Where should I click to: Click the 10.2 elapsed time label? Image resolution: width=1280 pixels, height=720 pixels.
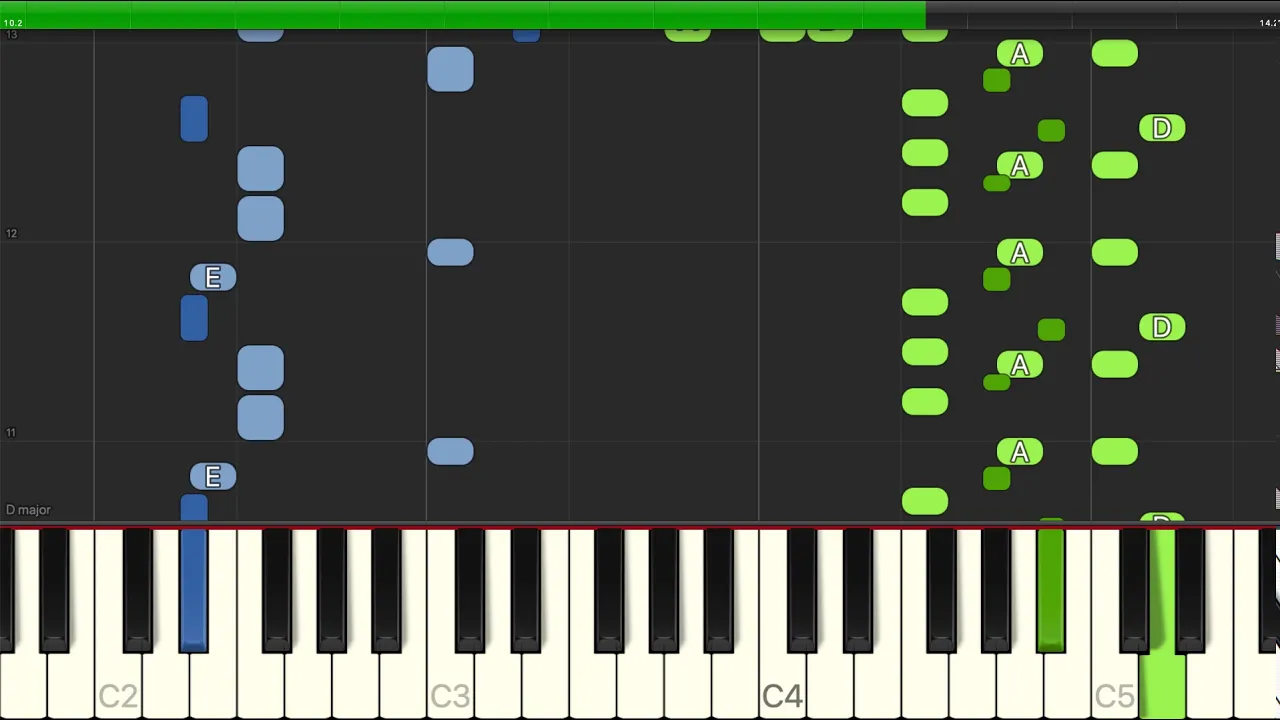click(x=13, y=23)
